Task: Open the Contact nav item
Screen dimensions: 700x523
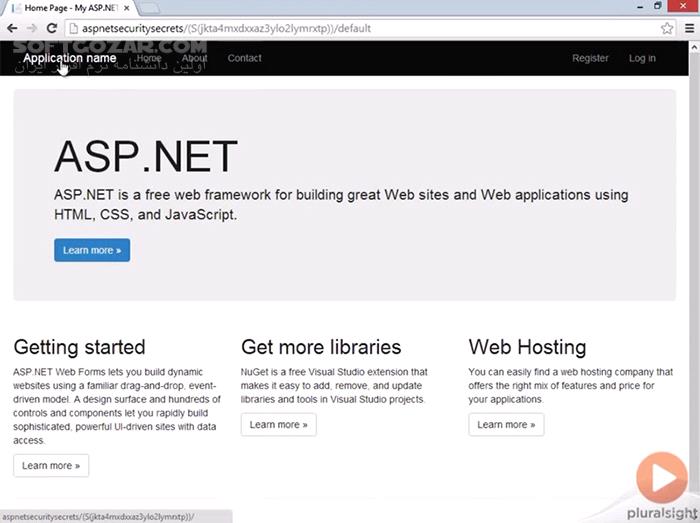Action: coord(244,58)
